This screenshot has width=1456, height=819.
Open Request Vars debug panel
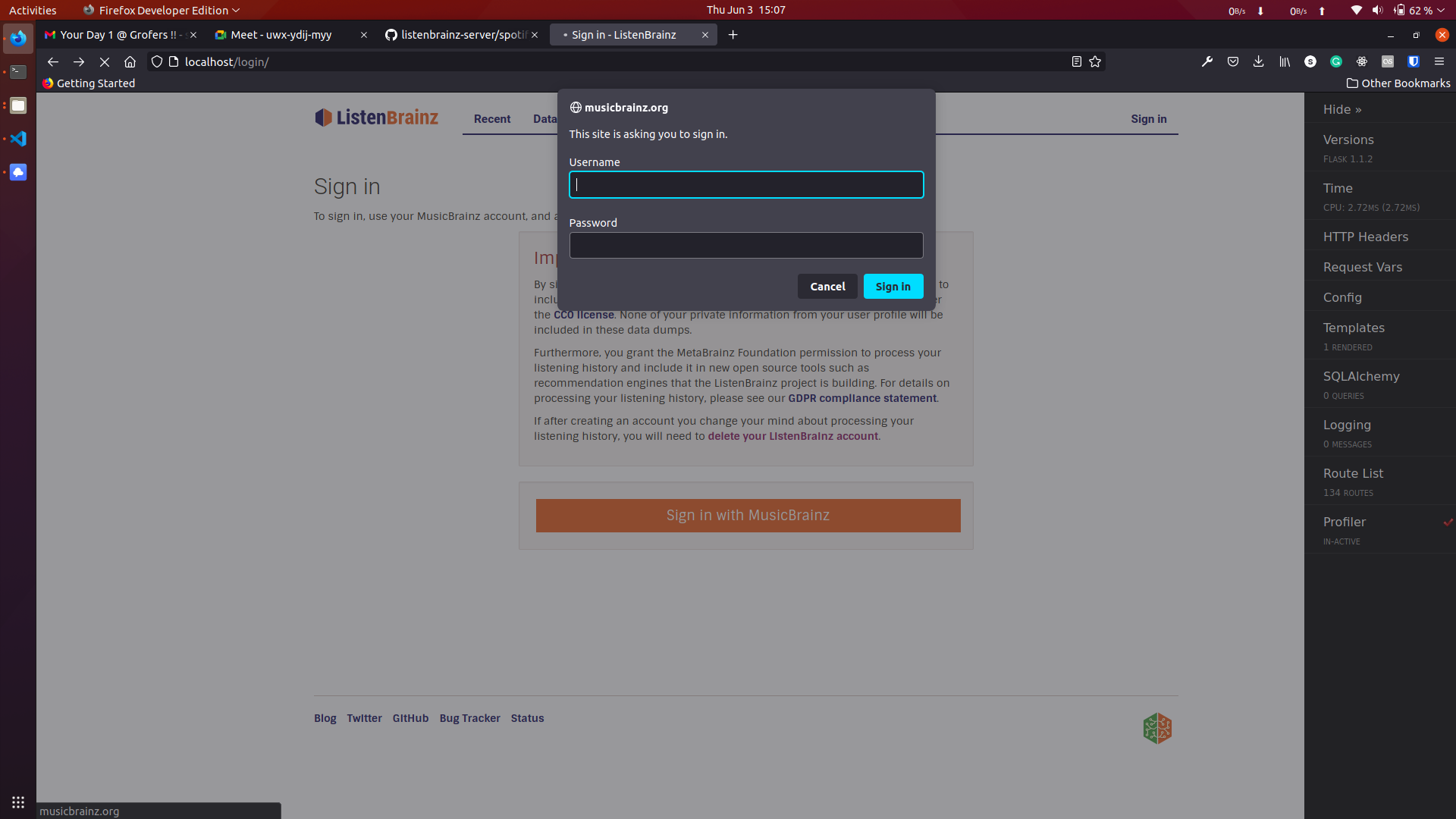1380,267
